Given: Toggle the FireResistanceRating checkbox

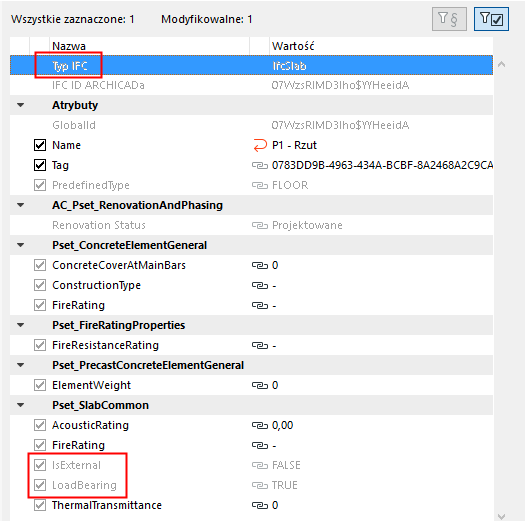Looking at the screenshot, I should (40, 345).
